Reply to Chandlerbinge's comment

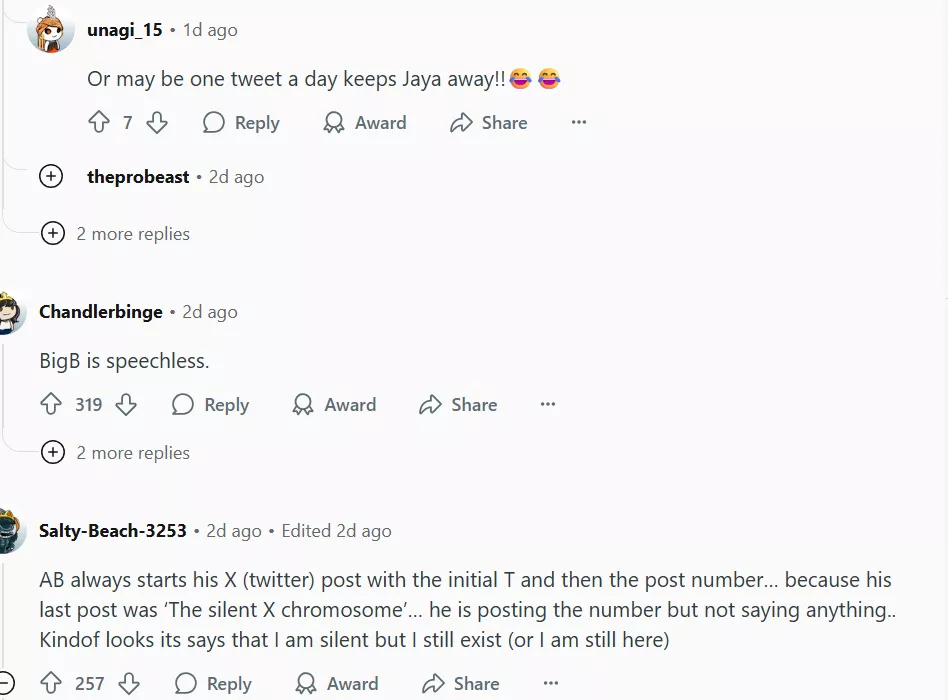[x=211, y=405]
